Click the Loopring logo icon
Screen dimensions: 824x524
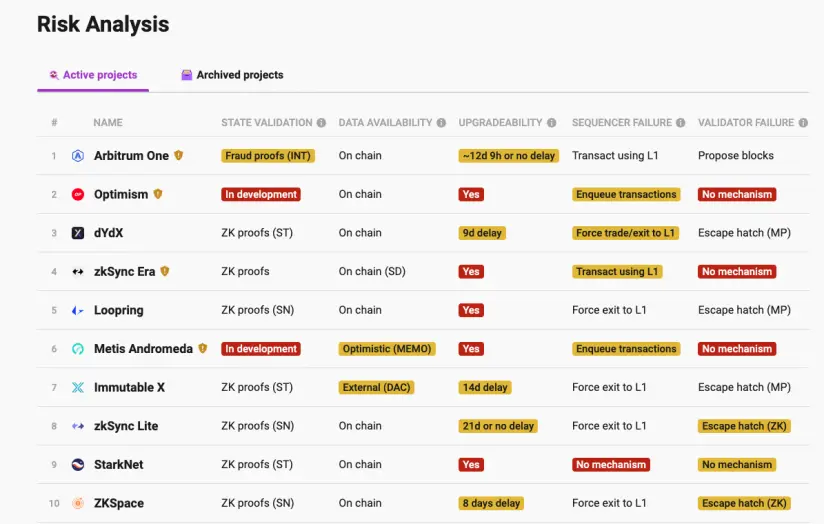coord(78,310)
